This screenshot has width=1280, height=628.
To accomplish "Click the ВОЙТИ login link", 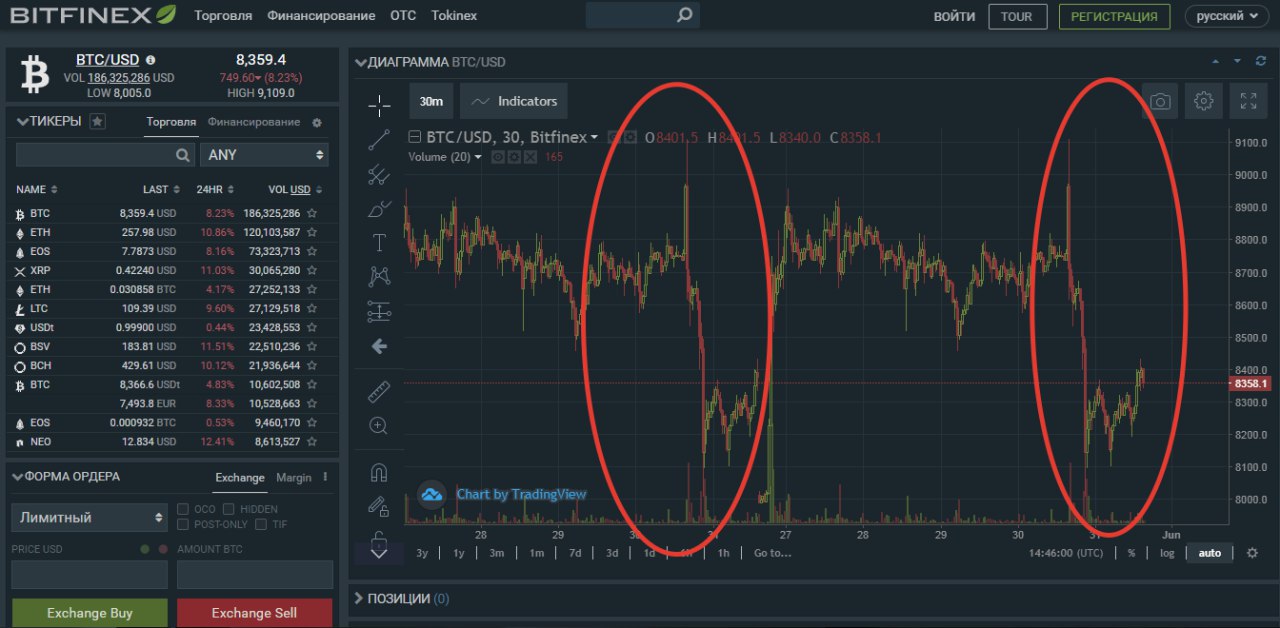I will (x=954, y=16).
